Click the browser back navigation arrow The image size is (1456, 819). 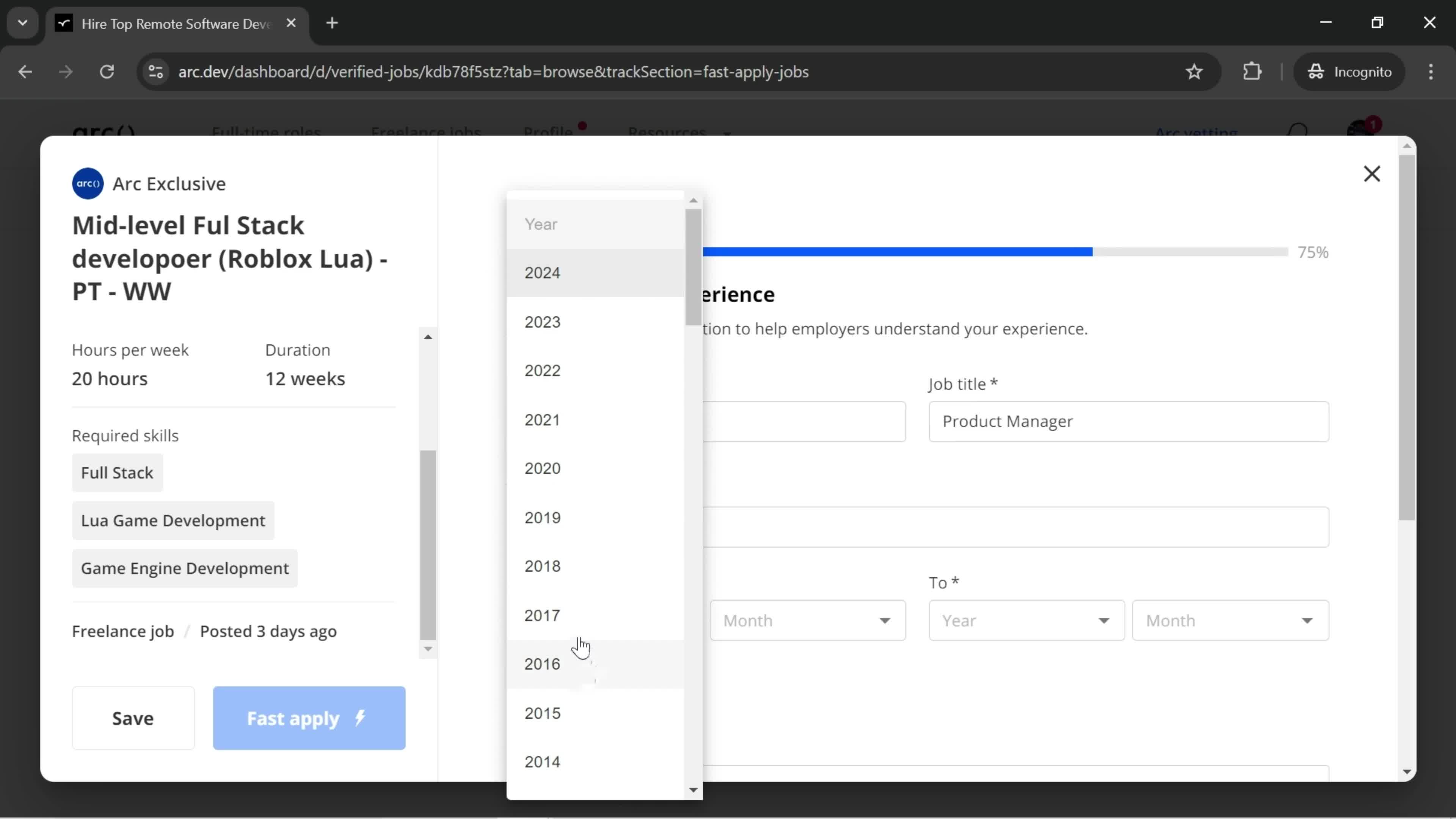[x=25, y=71]
